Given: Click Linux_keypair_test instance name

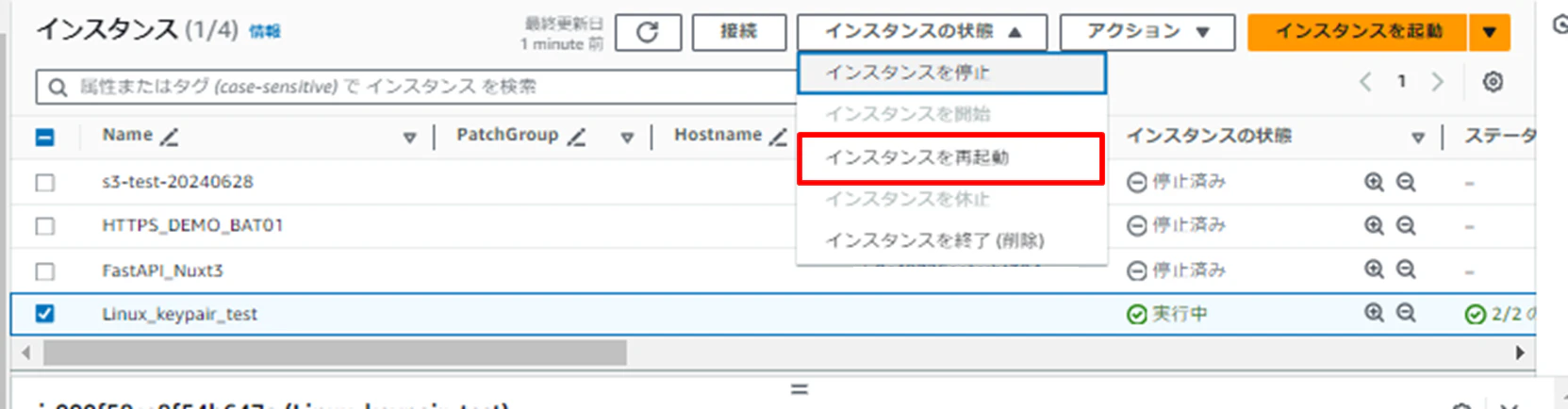Looking at the screenshot, I should [179, 314].
